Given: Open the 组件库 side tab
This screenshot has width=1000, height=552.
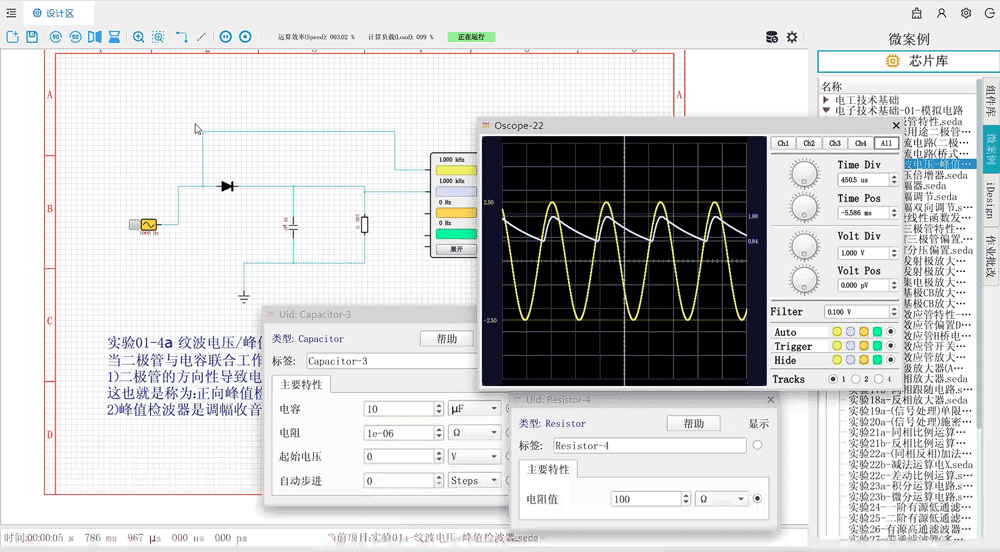Looking at the screenshot, I should [990, 101].
